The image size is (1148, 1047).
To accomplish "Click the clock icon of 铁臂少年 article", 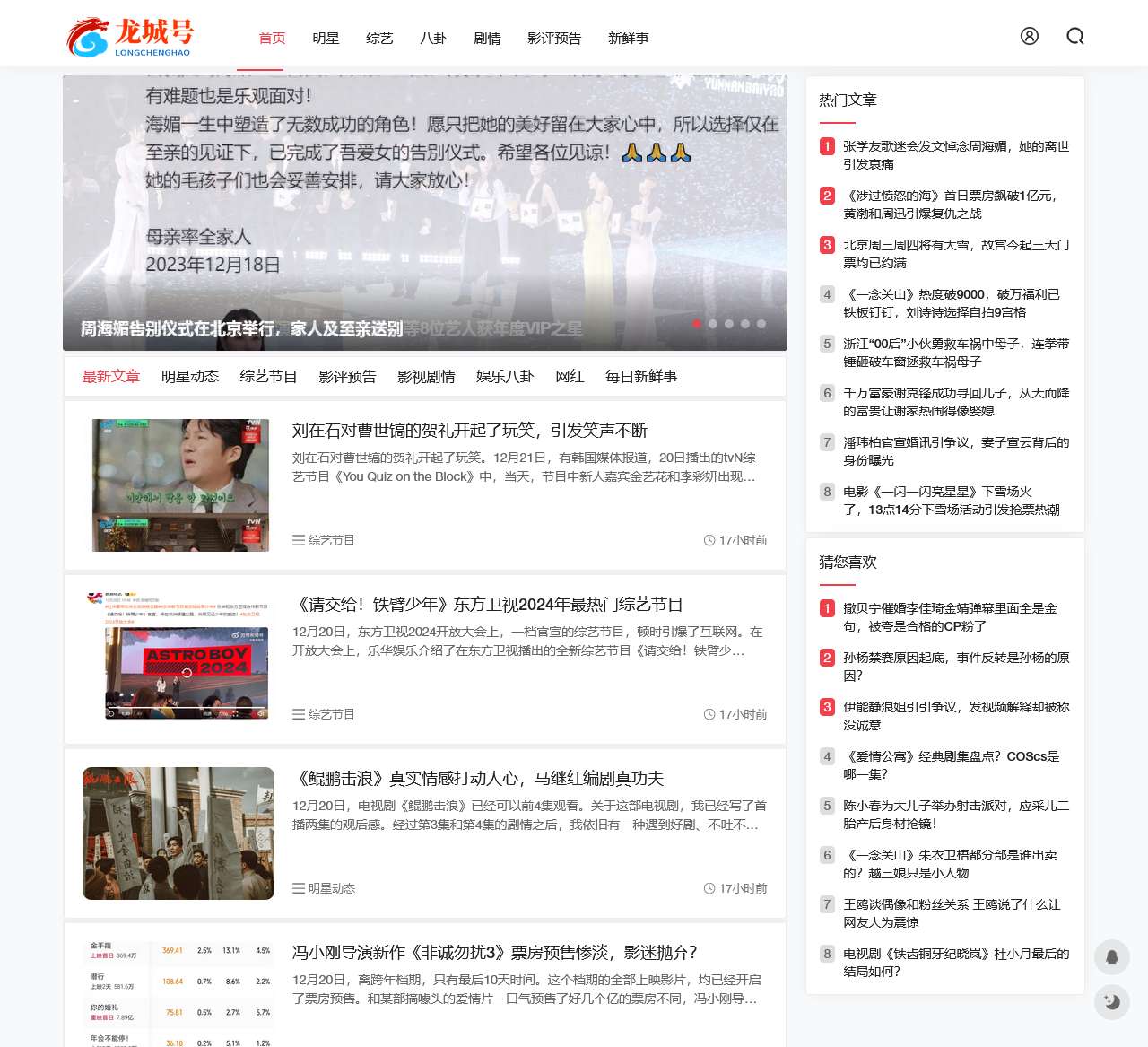I will 709,714.
